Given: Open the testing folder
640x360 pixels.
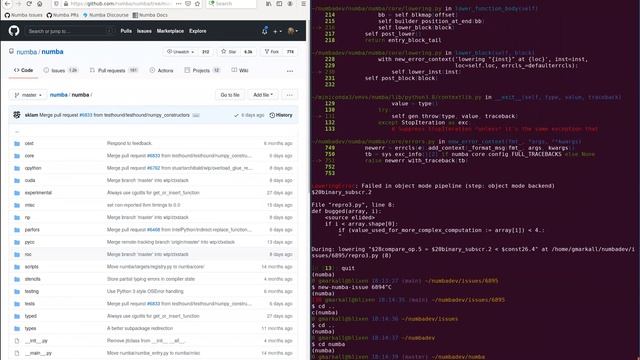Looking at the screenshot, I should [32, 291].
